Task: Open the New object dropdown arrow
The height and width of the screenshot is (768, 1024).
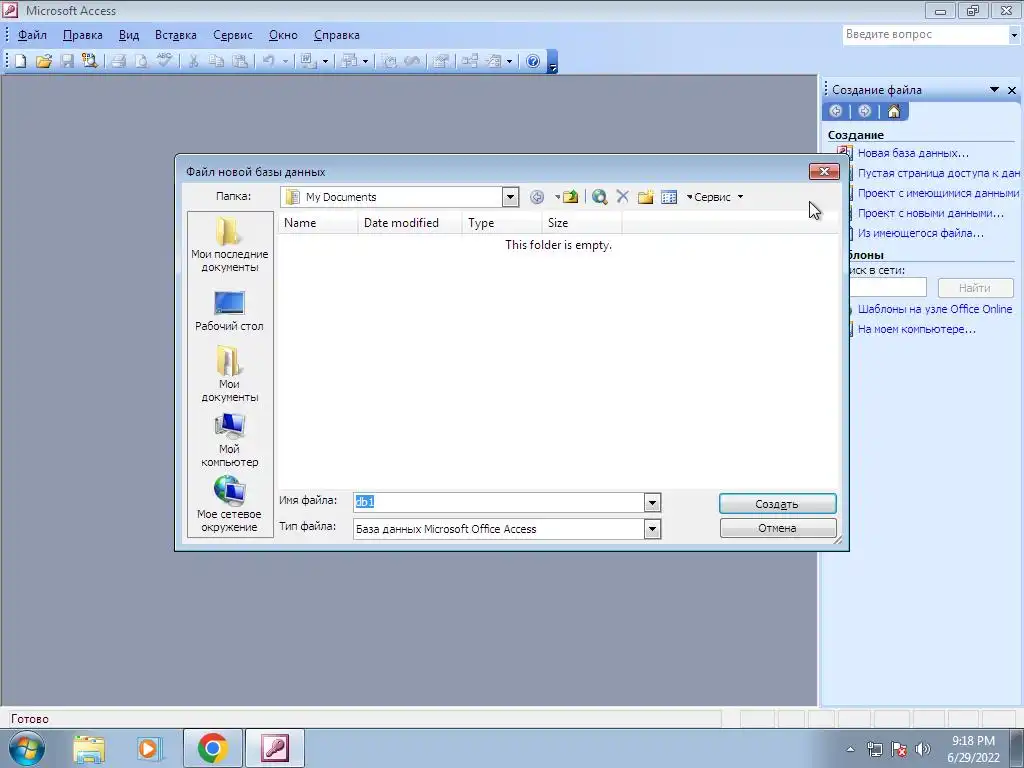Action: coord(509,61)
